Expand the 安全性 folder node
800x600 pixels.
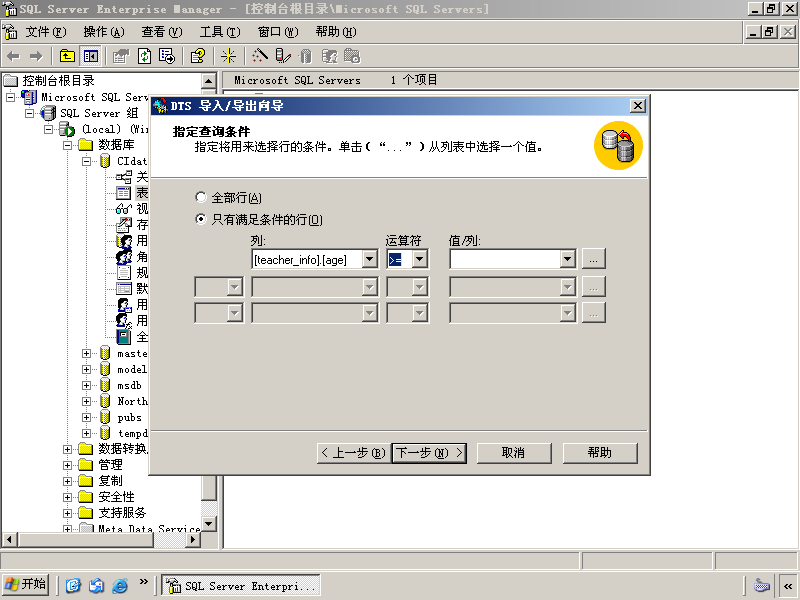(67, 497)
